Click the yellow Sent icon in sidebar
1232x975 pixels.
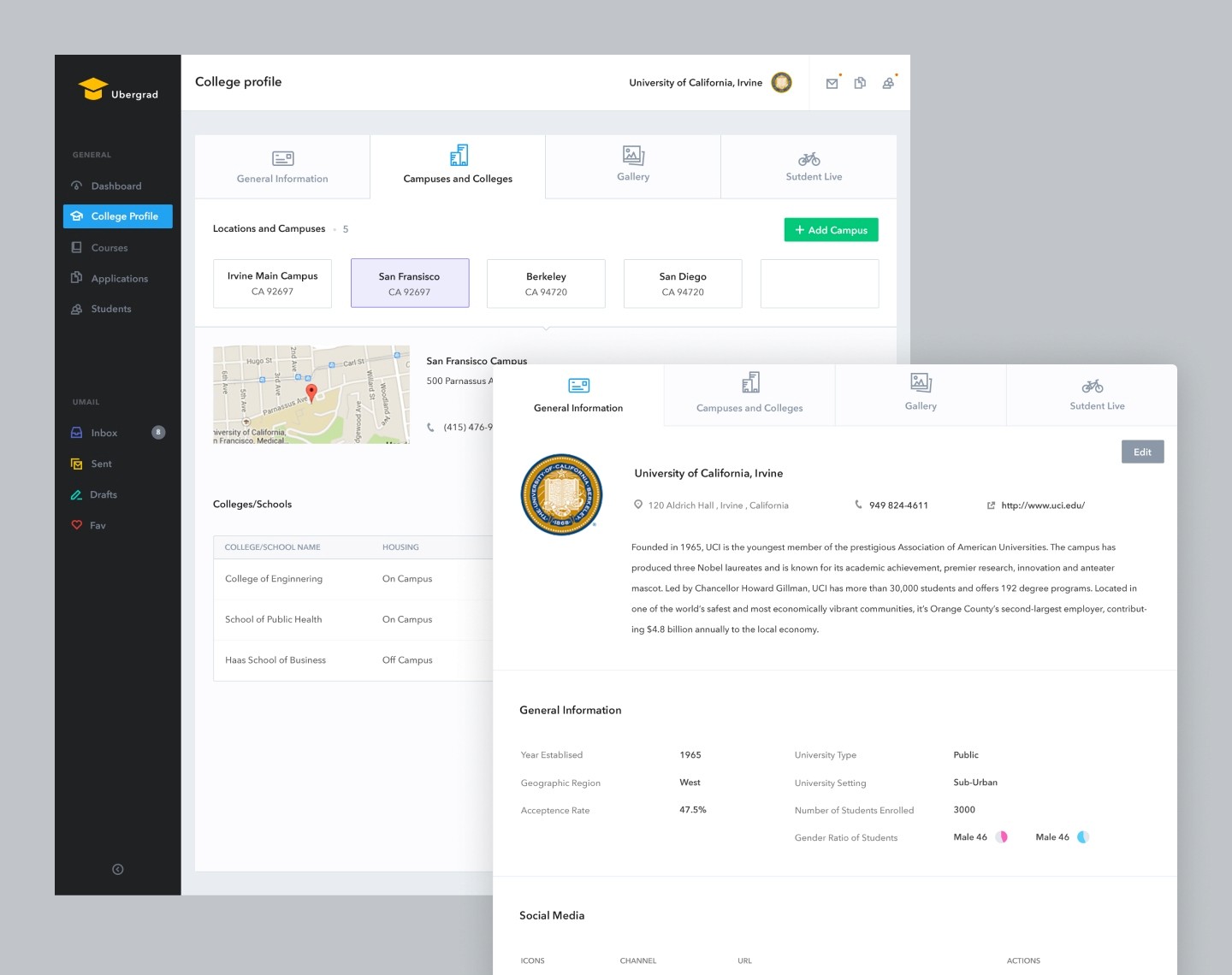(76, 464)
